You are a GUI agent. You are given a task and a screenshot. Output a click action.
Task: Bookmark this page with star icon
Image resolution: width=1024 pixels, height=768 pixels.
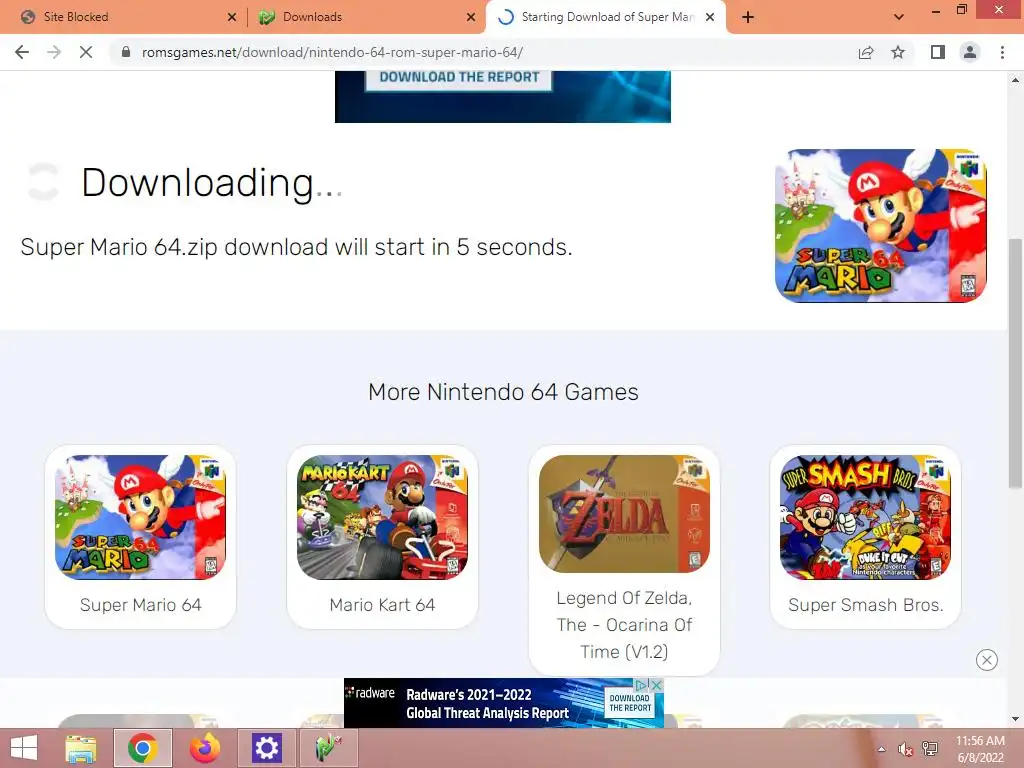click(898, 52)
